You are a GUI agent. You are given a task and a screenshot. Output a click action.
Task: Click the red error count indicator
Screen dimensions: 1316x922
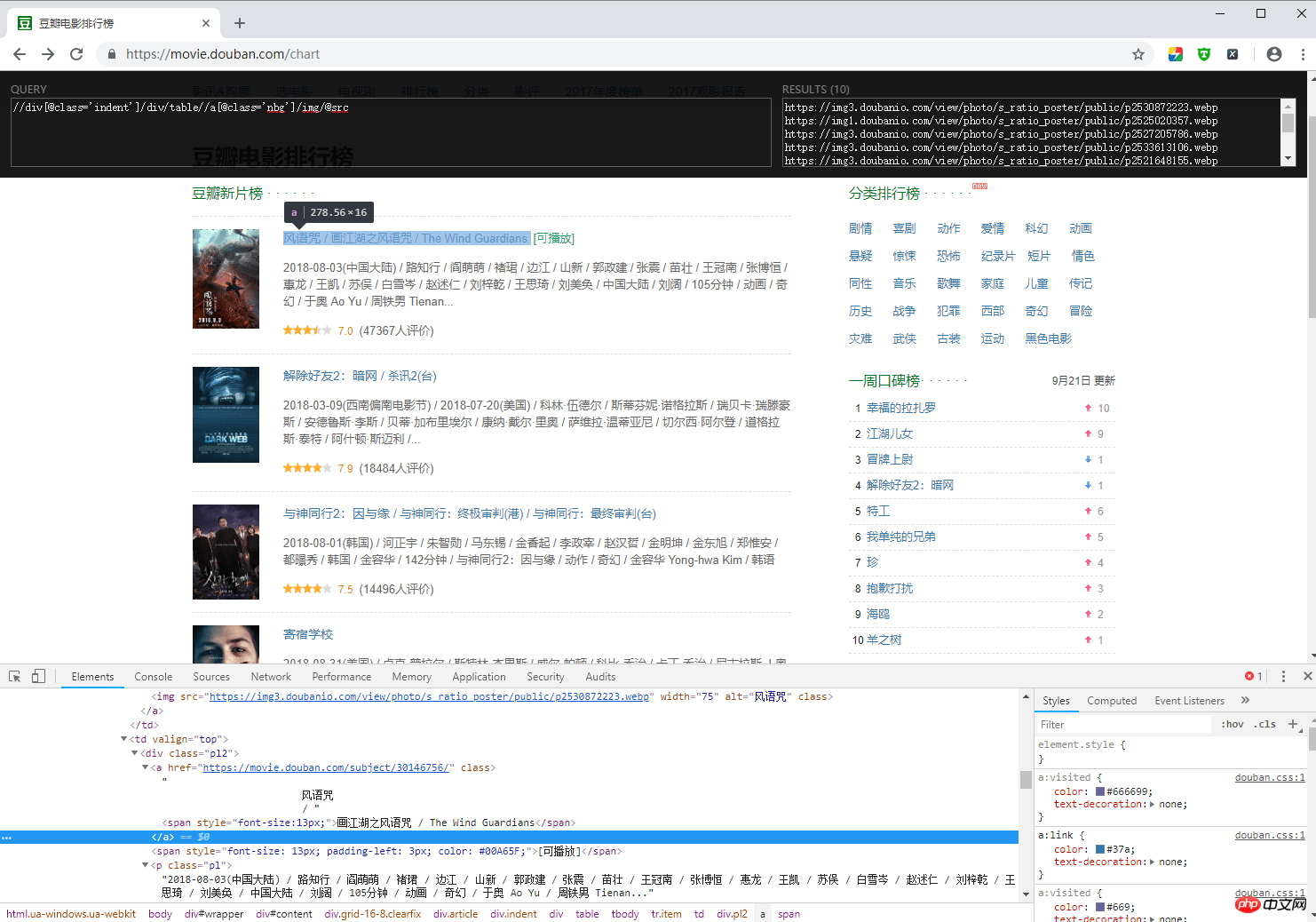[x=1254, y=677]
